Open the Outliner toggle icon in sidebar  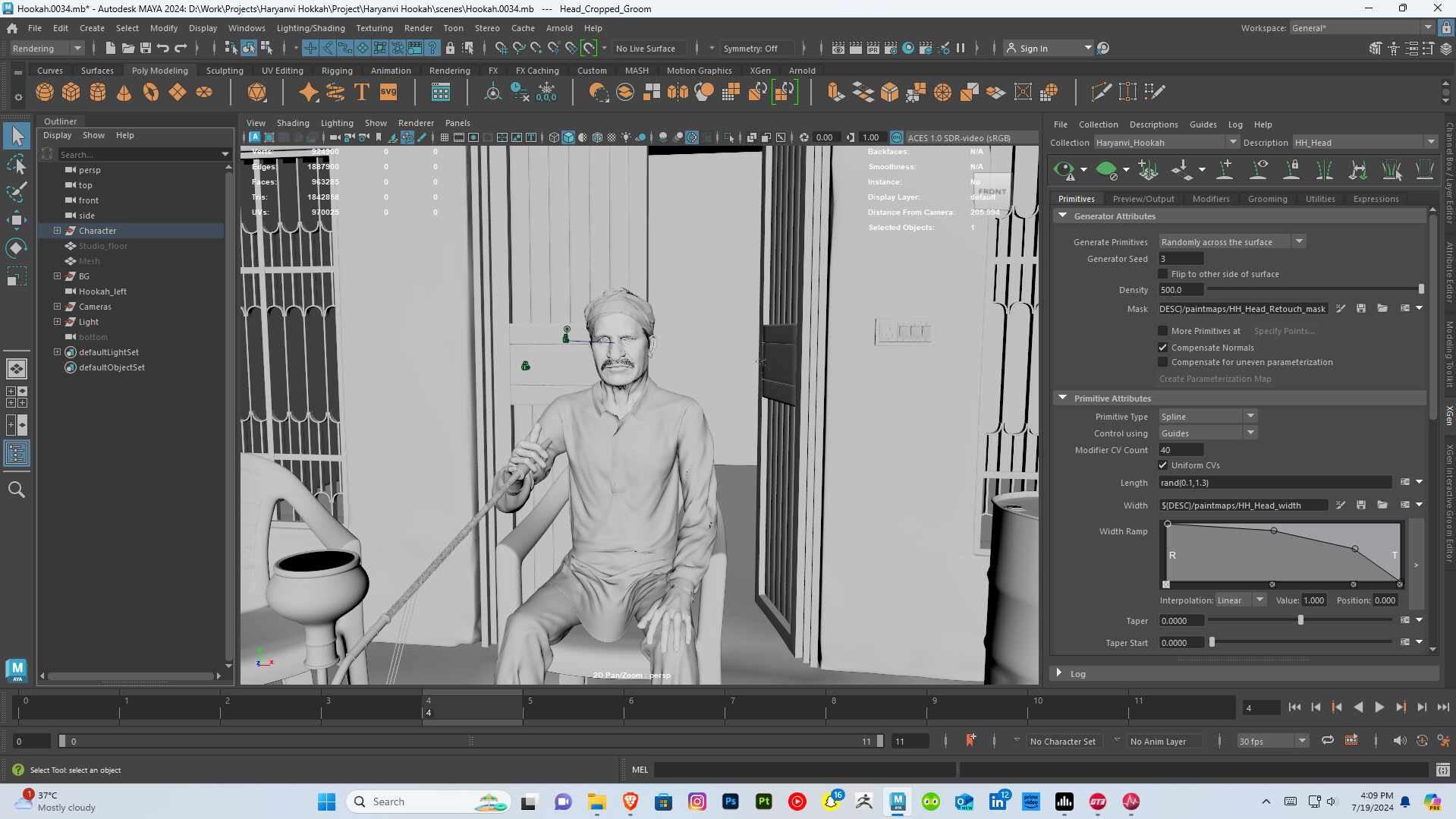pyautogui.click(x=17, y=454)
